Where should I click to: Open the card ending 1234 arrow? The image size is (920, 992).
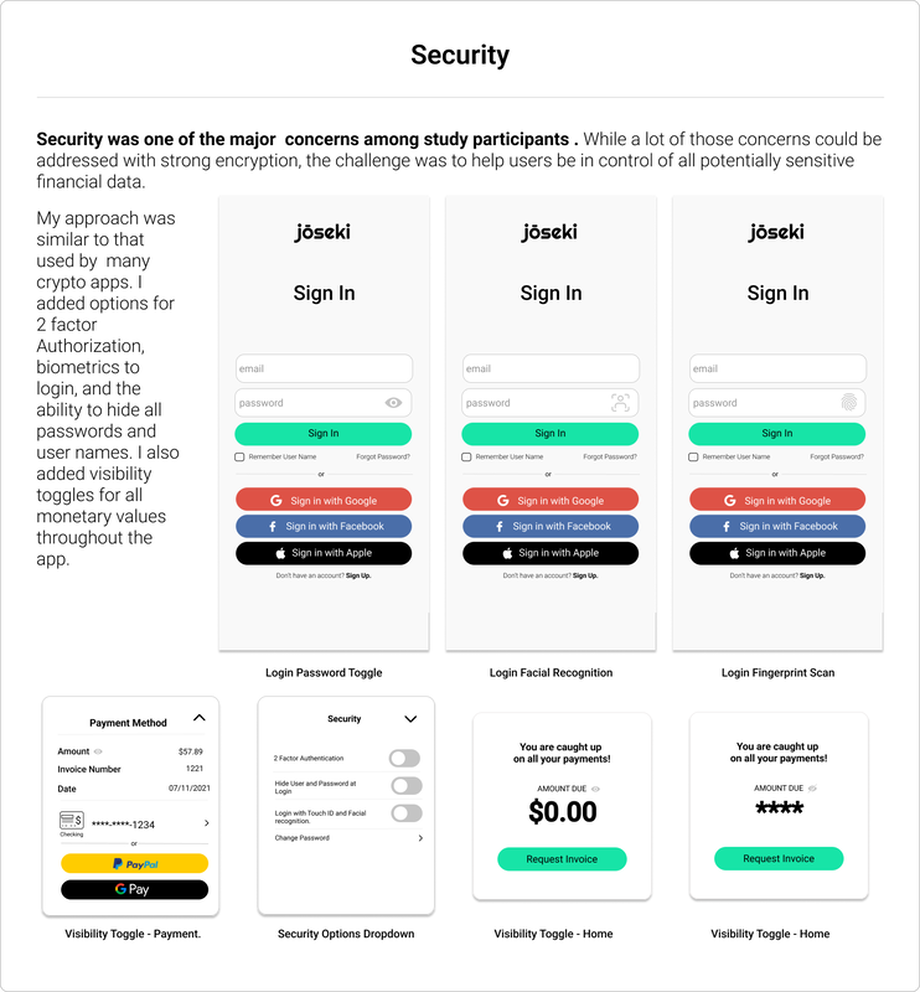(207, 823)
